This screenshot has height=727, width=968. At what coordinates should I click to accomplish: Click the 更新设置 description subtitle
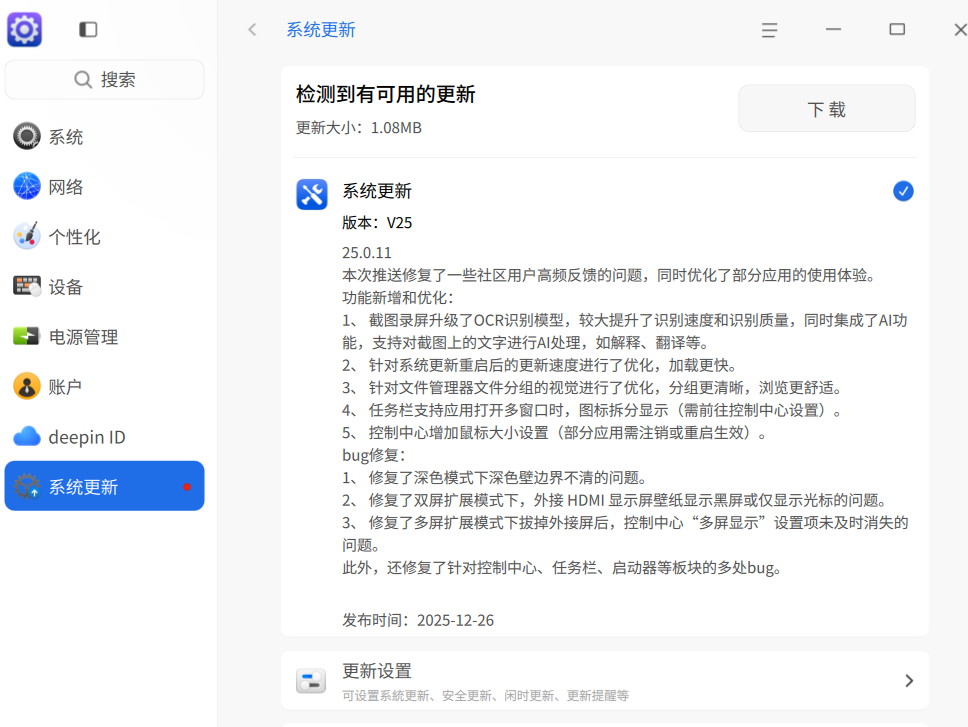coord(485,696)
